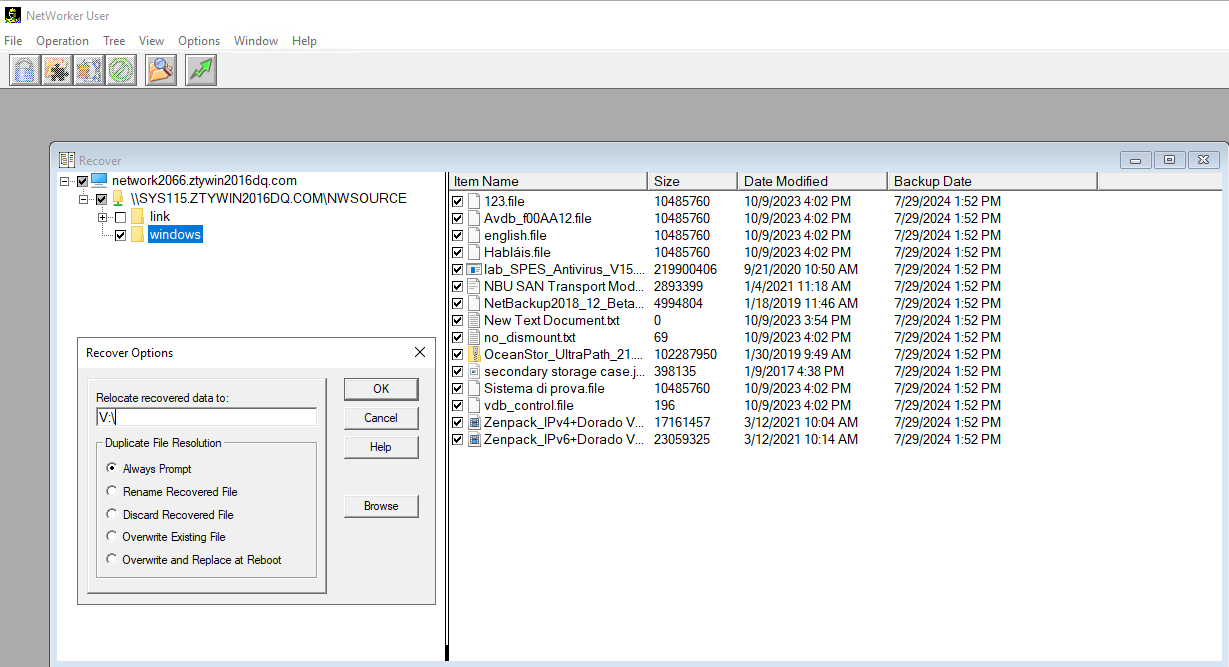Click the icon of Zenpack_IPv4+Dorado
Viewport: 1229px width, 667px height.
(x=474, y=422)
